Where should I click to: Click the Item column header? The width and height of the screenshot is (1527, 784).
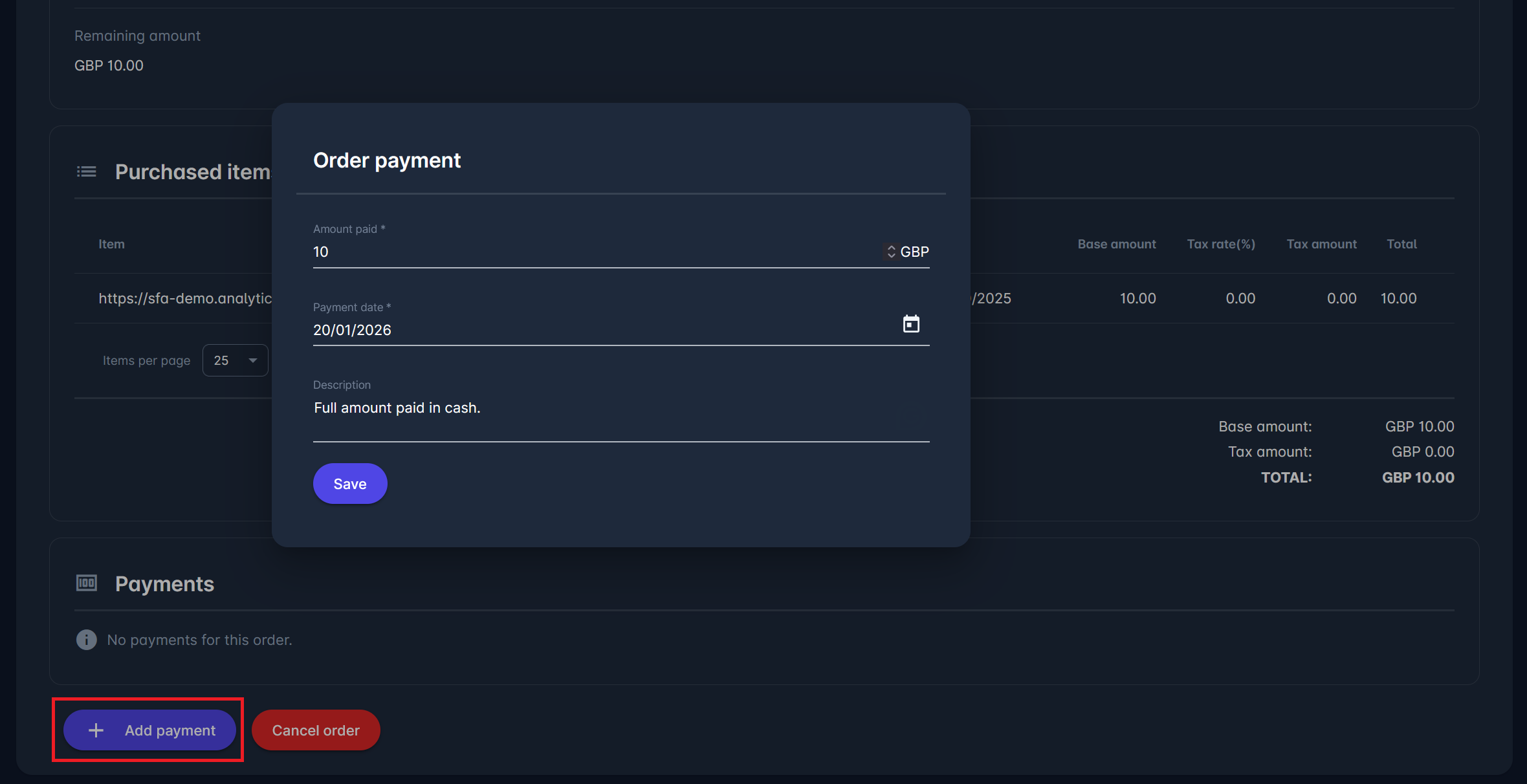pyautogui.click(x=111, y=244)
